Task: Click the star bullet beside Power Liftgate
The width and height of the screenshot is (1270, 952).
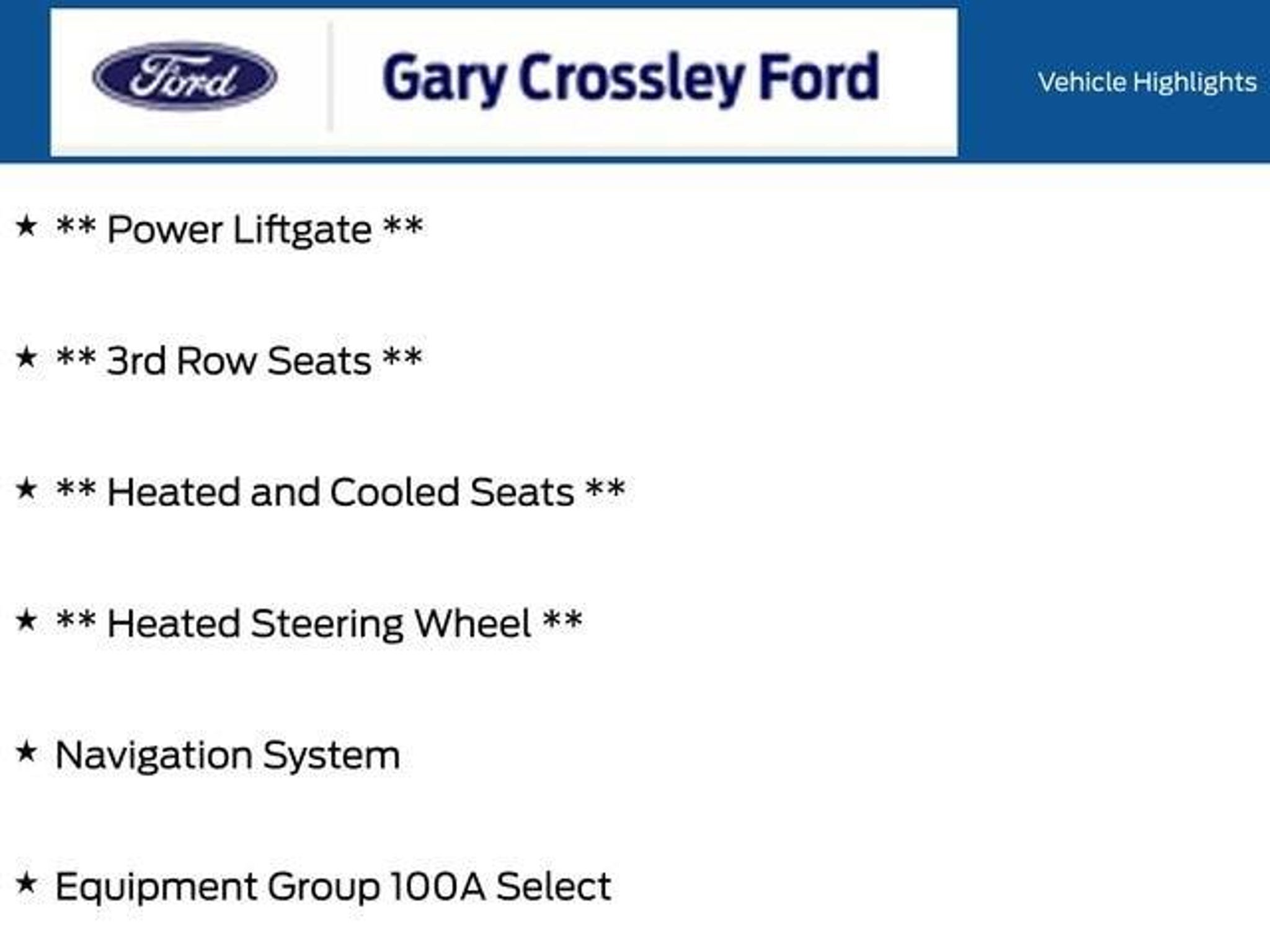Action: [x=27, y=226]
